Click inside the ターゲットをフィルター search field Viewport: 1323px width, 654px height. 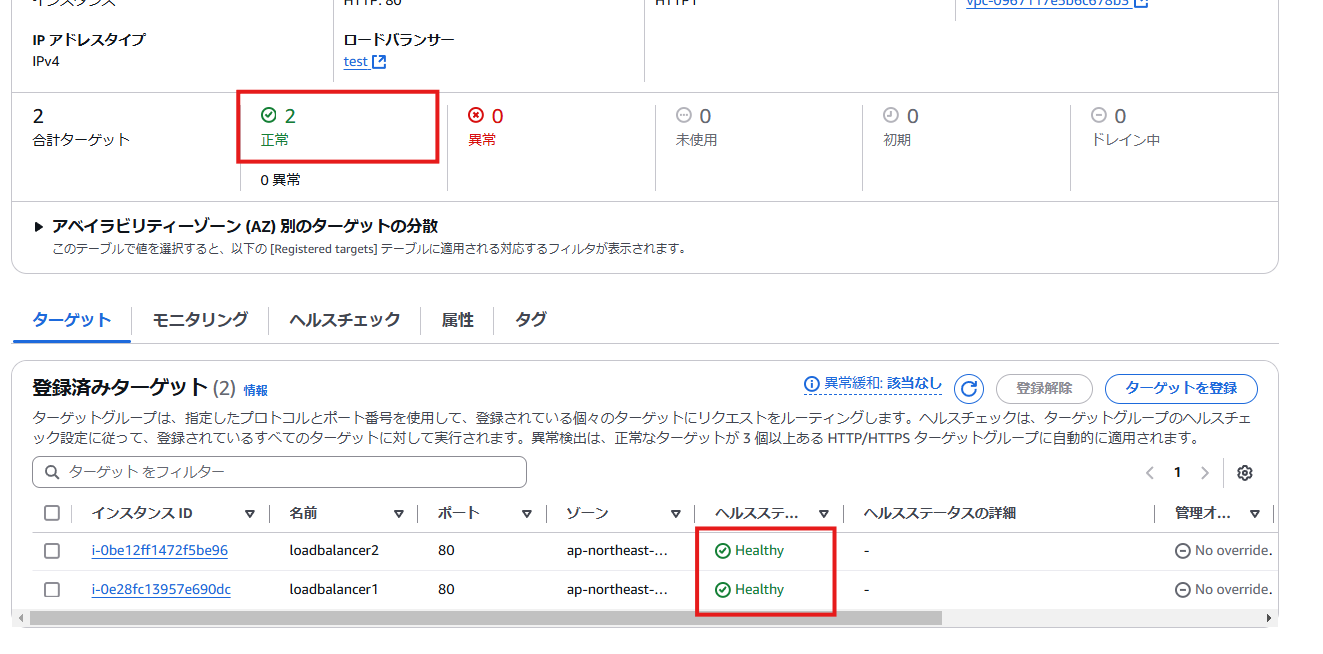(x=280, y=471)
